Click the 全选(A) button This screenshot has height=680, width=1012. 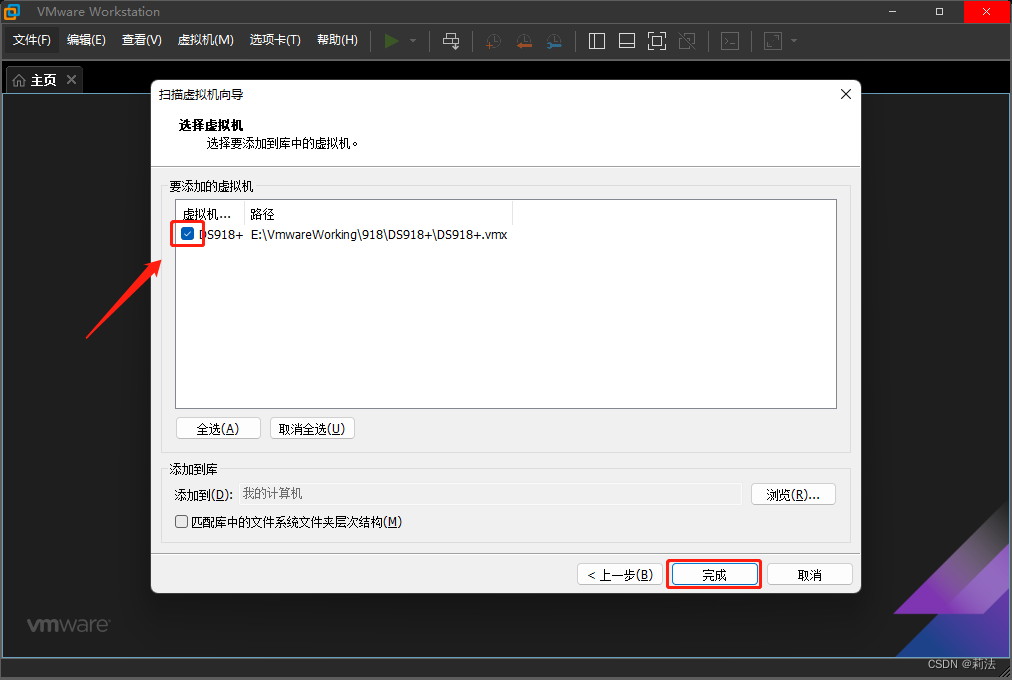pyautogui.click(x=218, y=428)
